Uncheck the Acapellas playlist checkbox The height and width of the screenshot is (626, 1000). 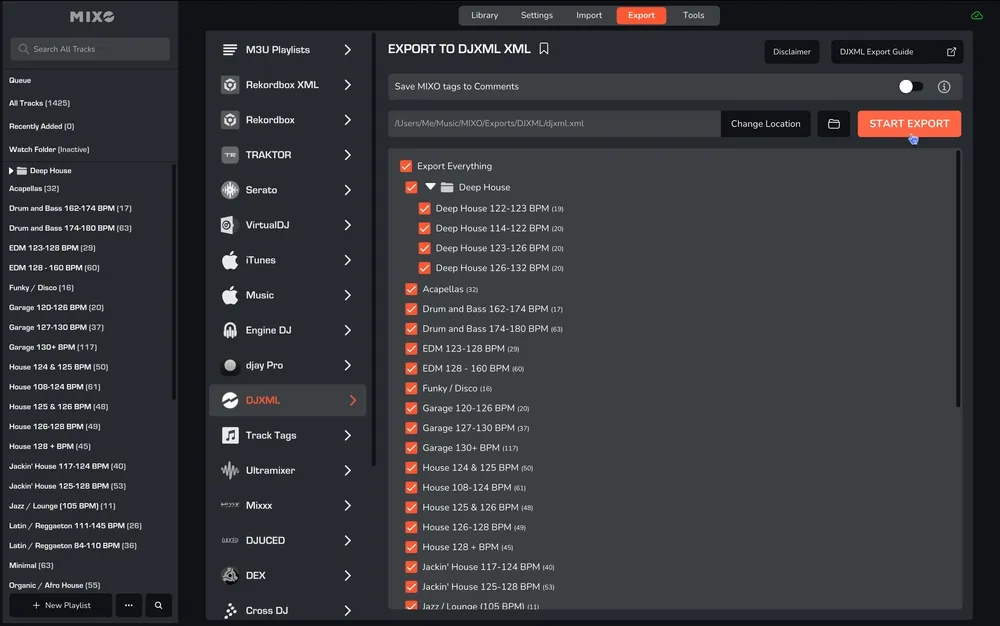click(411, 289)
